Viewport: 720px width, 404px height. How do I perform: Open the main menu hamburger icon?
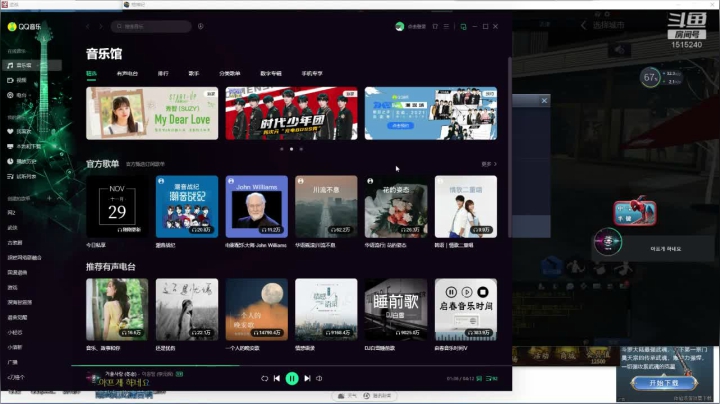tap(446, 27)
